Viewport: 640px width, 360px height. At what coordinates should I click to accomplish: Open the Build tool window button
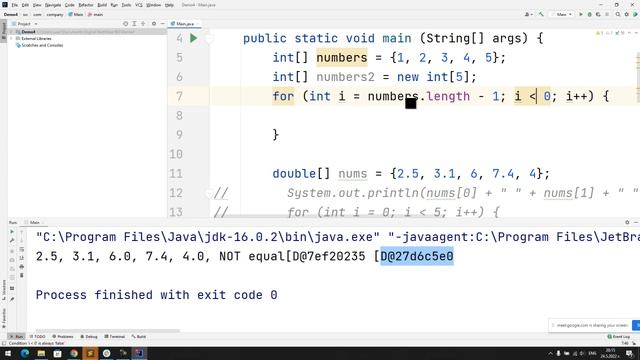click(x=139, y=337)
